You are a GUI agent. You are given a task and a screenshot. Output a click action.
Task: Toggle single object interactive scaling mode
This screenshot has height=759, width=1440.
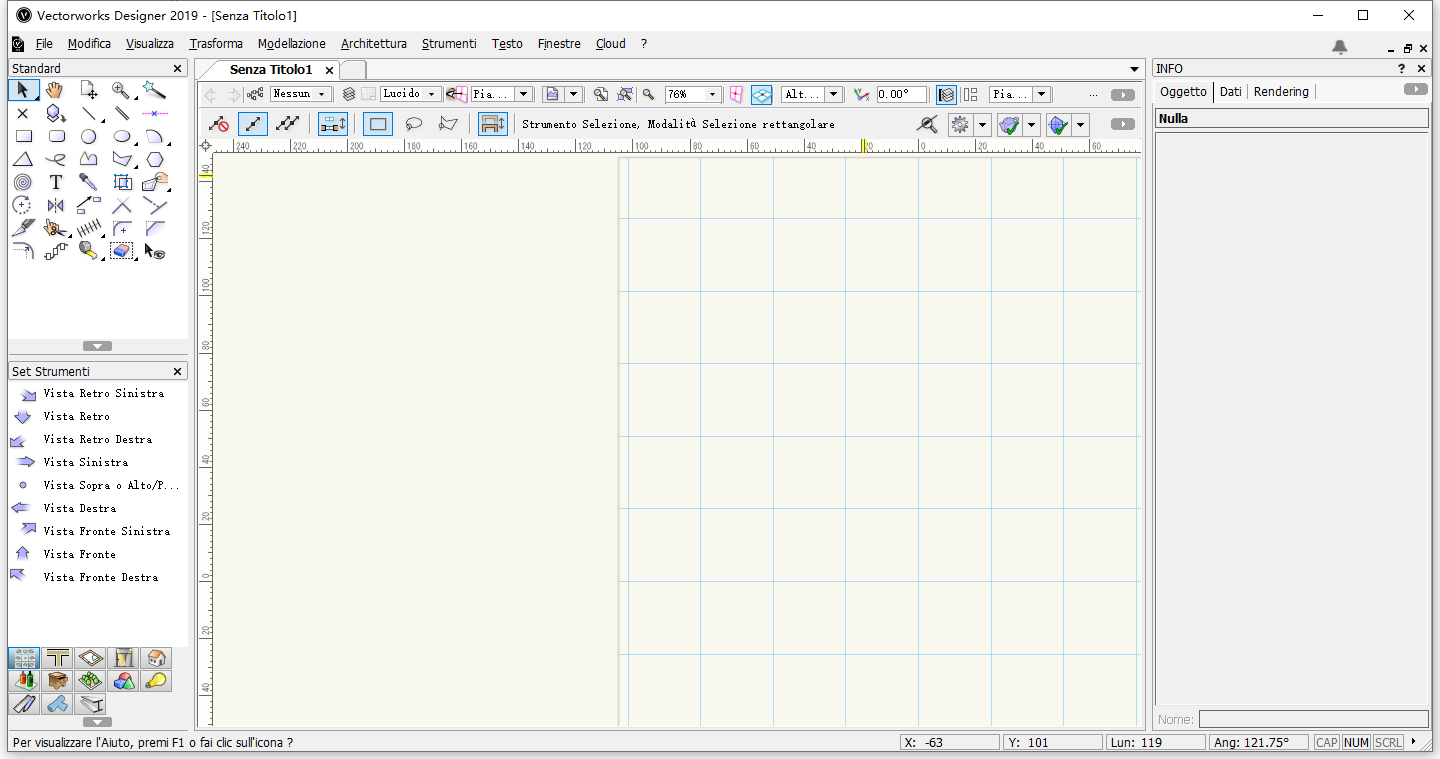[253, 124]
